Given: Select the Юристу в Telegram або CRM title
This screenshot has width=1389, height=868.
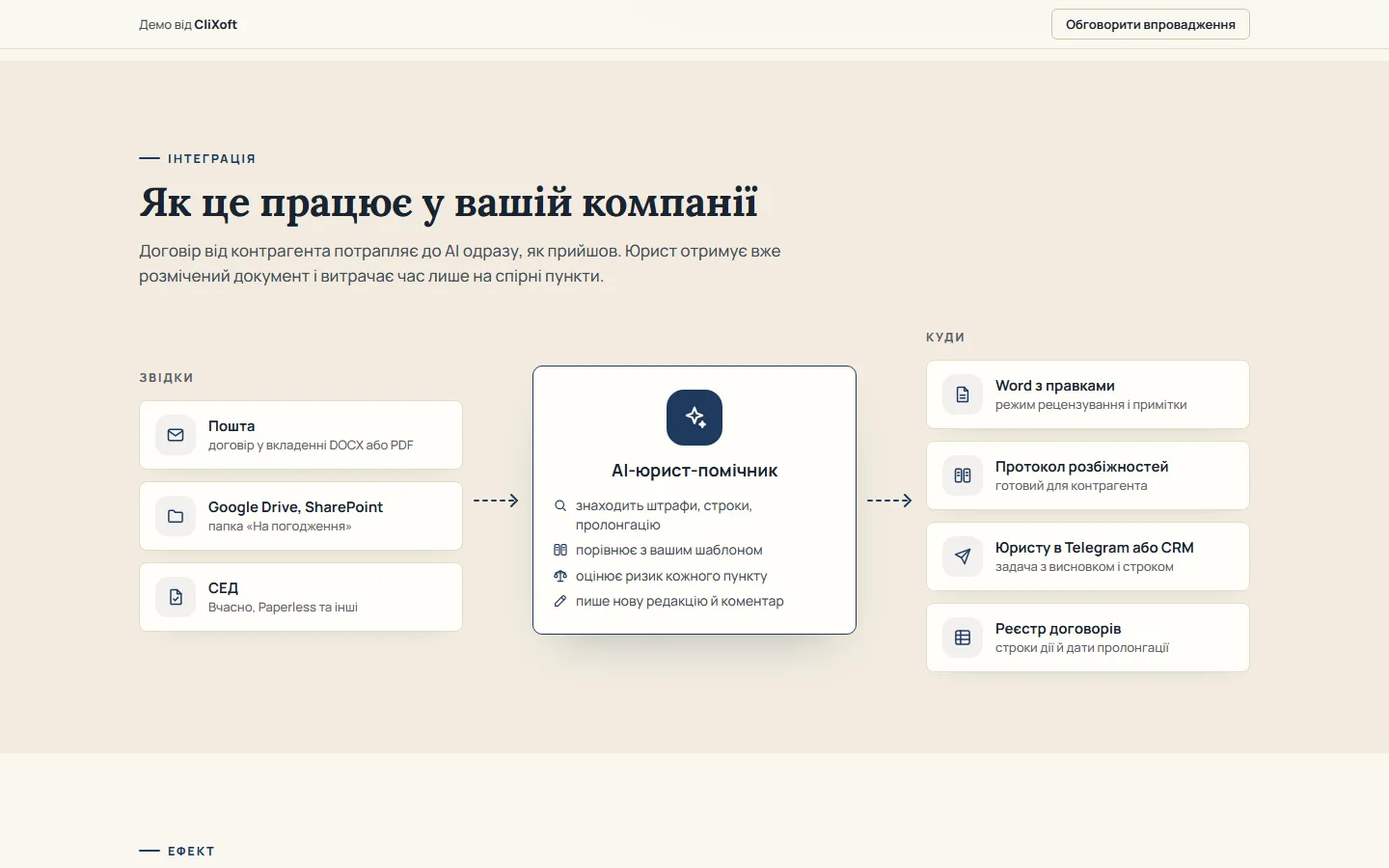Looking at the screenshot, I should tap(1095, 548).
